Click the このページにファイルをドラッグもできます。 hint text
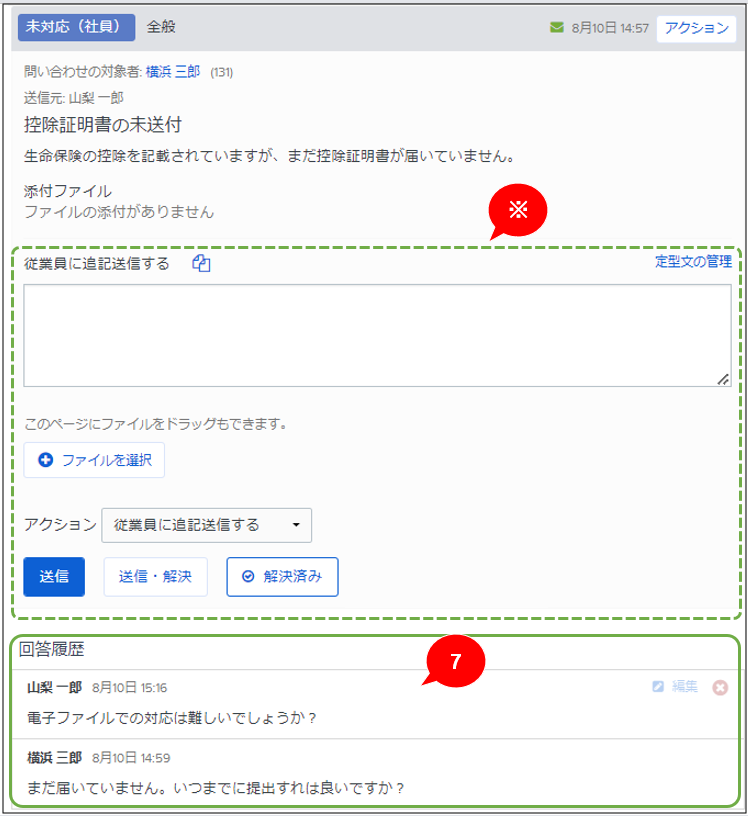 pos(156,424)
